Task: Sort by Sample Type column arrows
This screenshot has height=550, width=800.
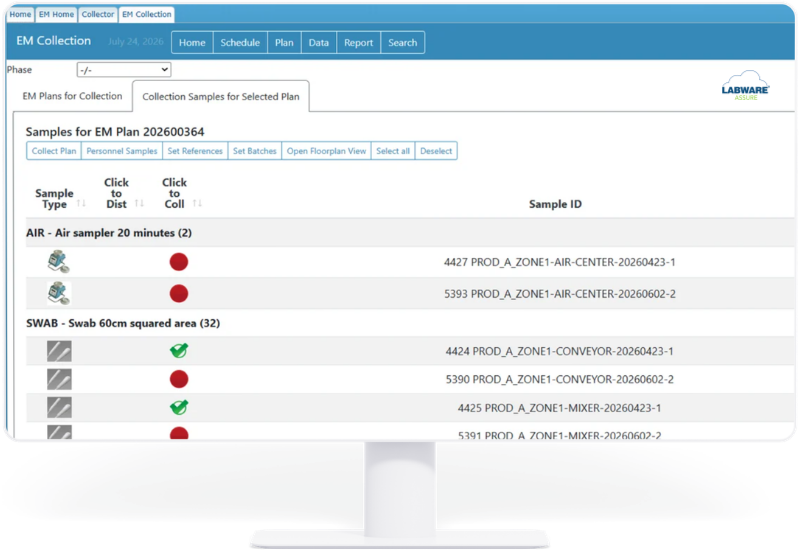Action: point(81,204)
